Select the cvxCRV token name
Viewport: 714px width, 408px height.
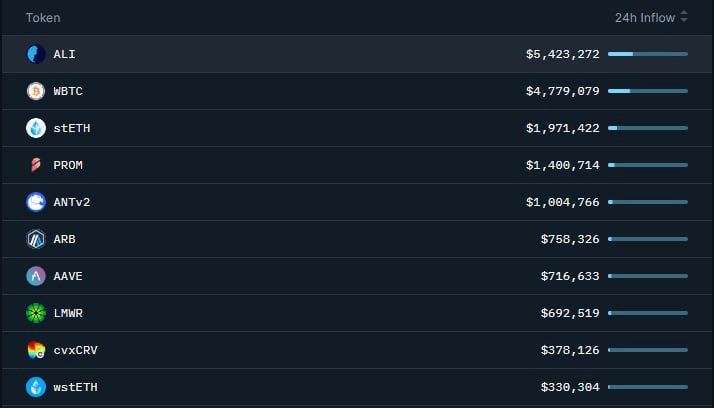pyautogui.click(x=75, y=350)
